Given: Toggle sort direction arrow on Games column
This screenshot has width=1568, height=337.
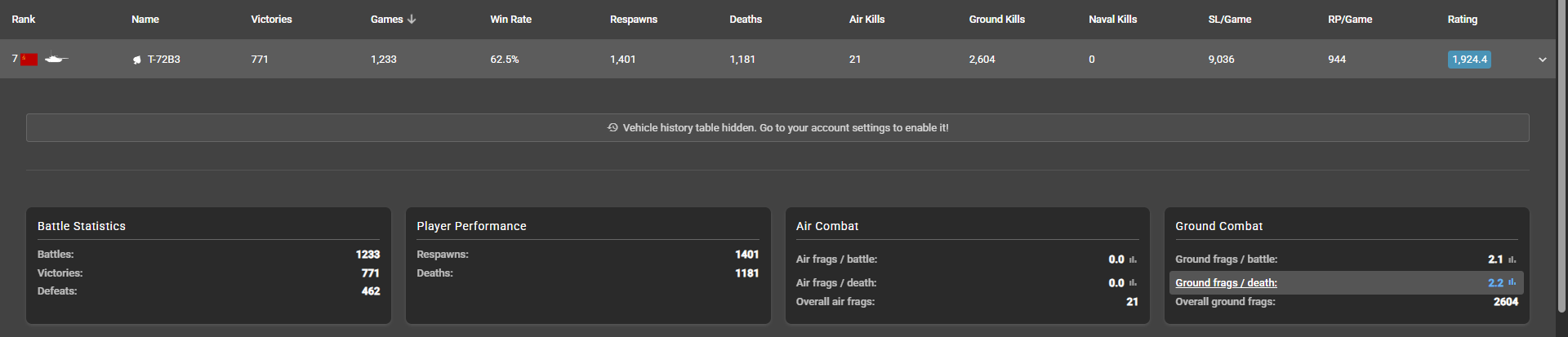Looking at the screenshot, I should point(412,20).
